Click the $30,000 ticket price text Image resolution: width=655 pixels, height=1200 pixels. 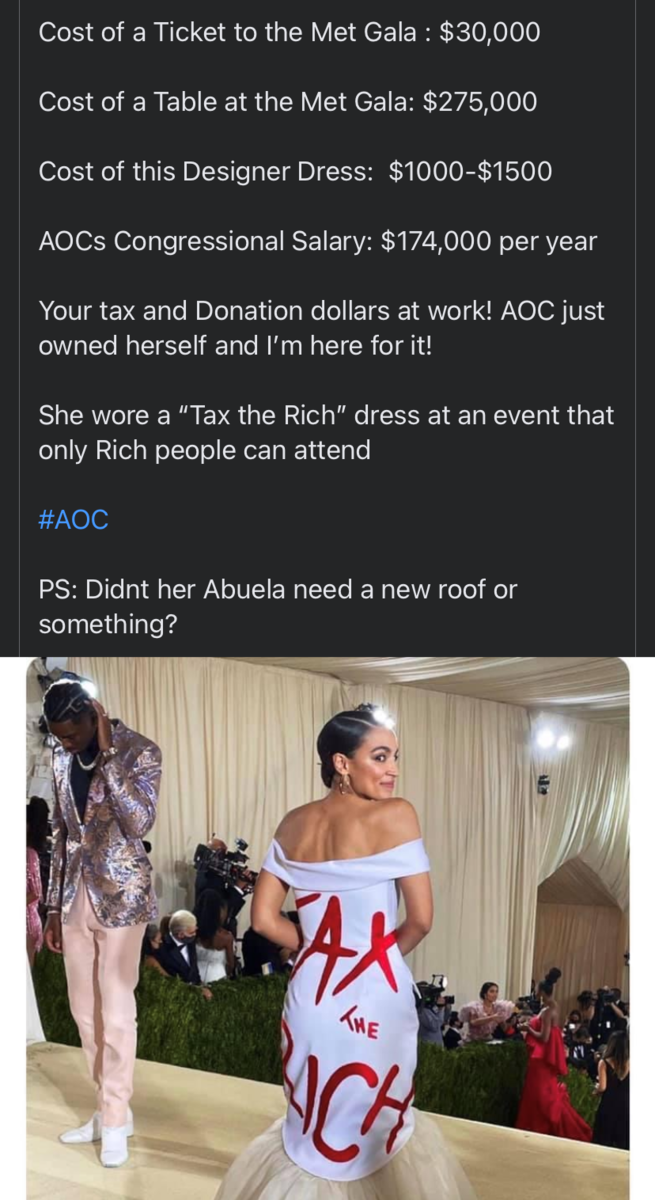tap(490, 32)
